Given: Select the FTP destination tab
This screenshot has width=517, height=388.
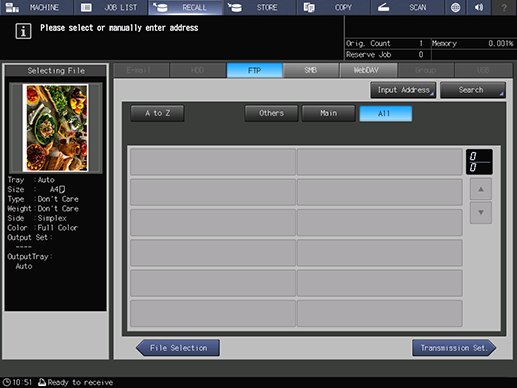Looking at the screenshot, I should point(255,70).
